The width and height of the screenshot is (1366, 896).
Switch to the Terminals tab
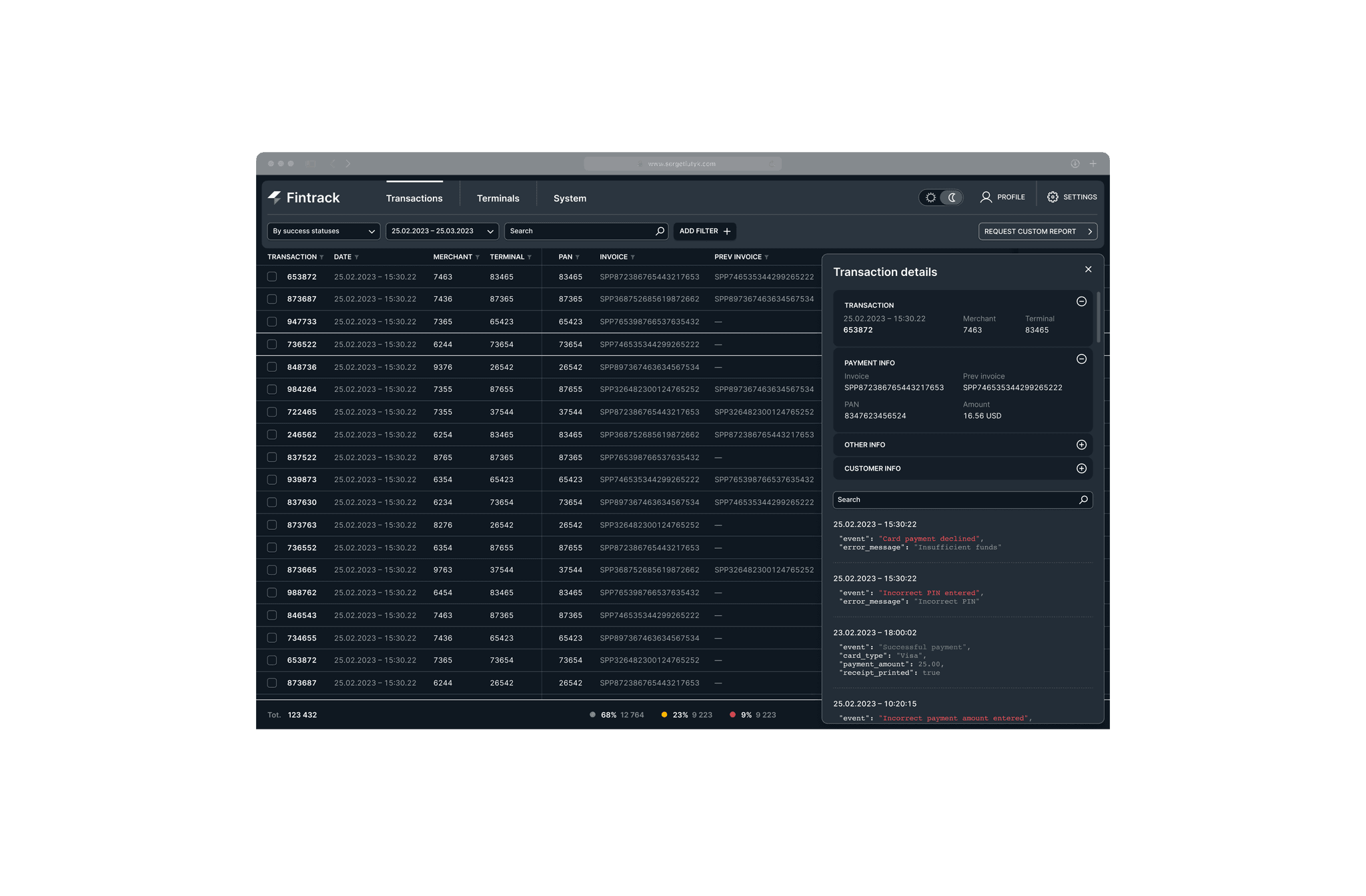(498, 199)
